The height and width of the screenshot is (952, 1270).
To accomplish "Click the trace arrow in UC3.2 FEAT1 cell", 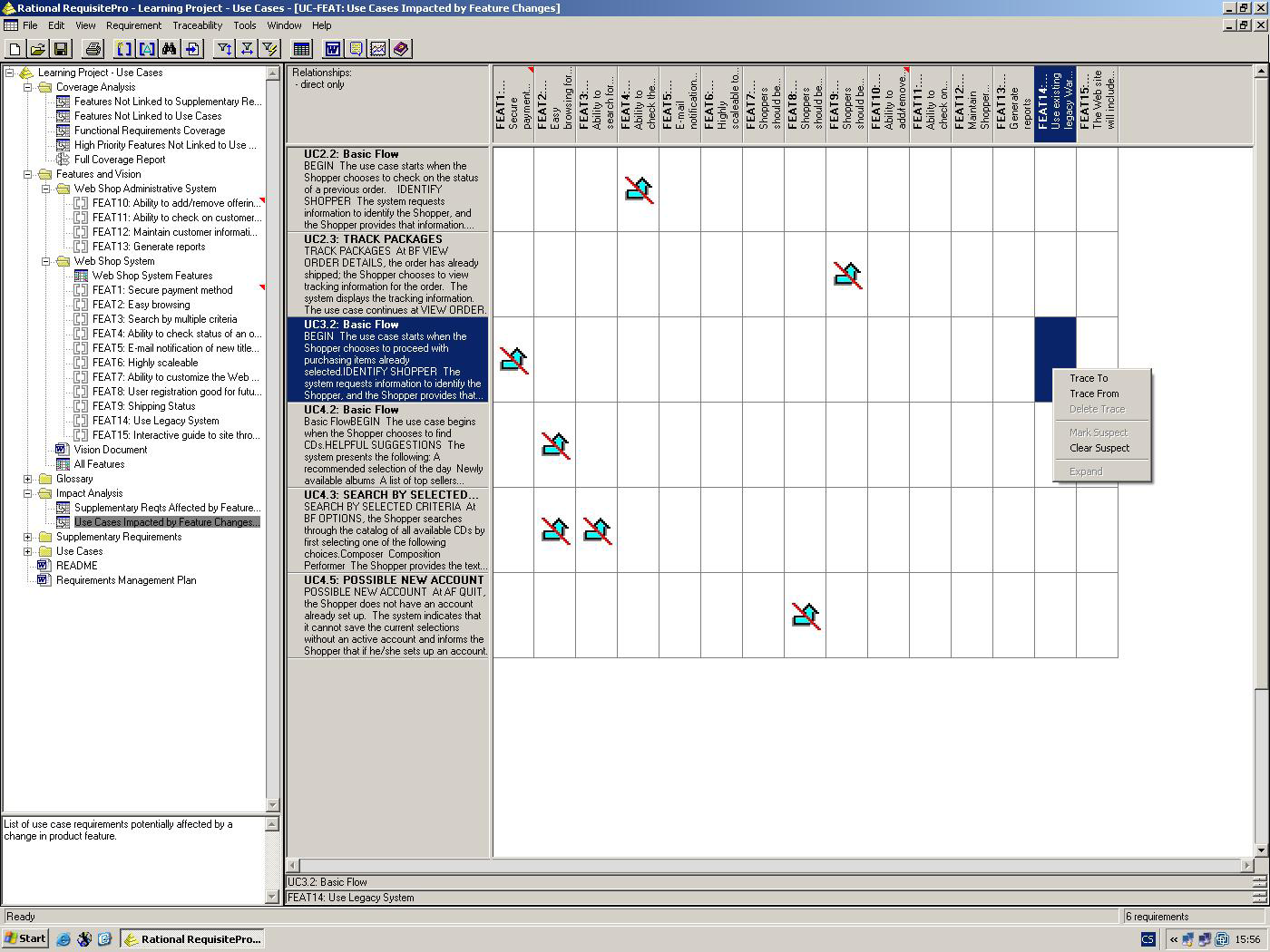I will [514, 360].
